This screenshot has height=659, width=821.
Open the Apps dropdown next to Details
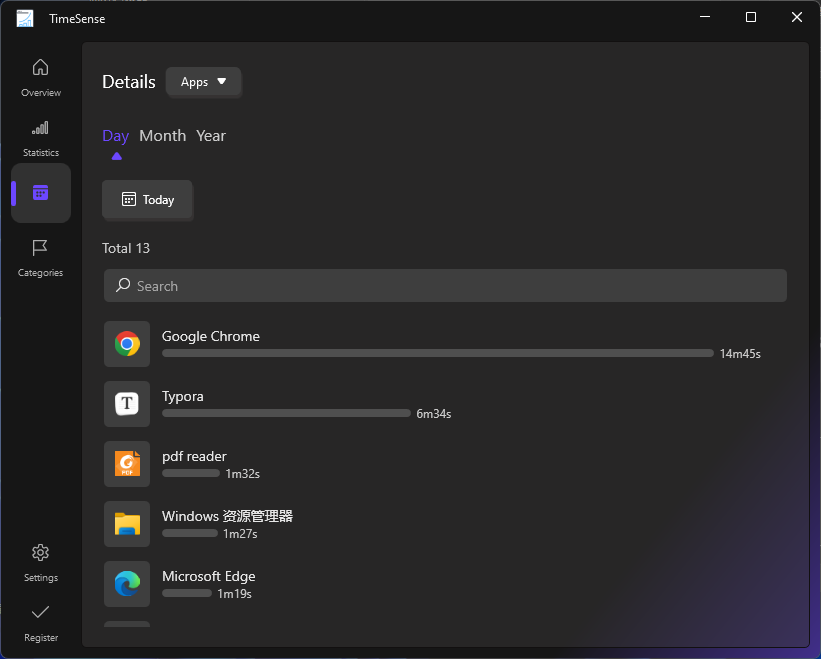pos(203,82)
